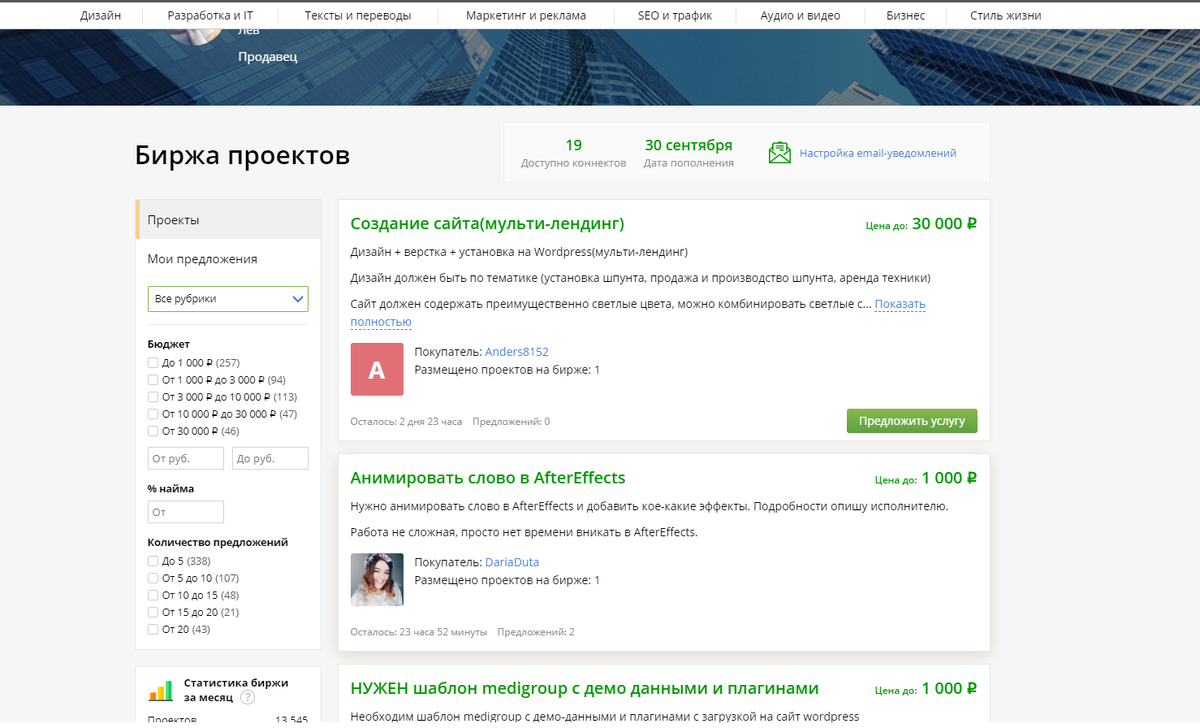Screen dimensions: 1200x728
Task: Check budget 'От 3 000 ₽ до 10 000 ₽'
Action: (153, 397)
